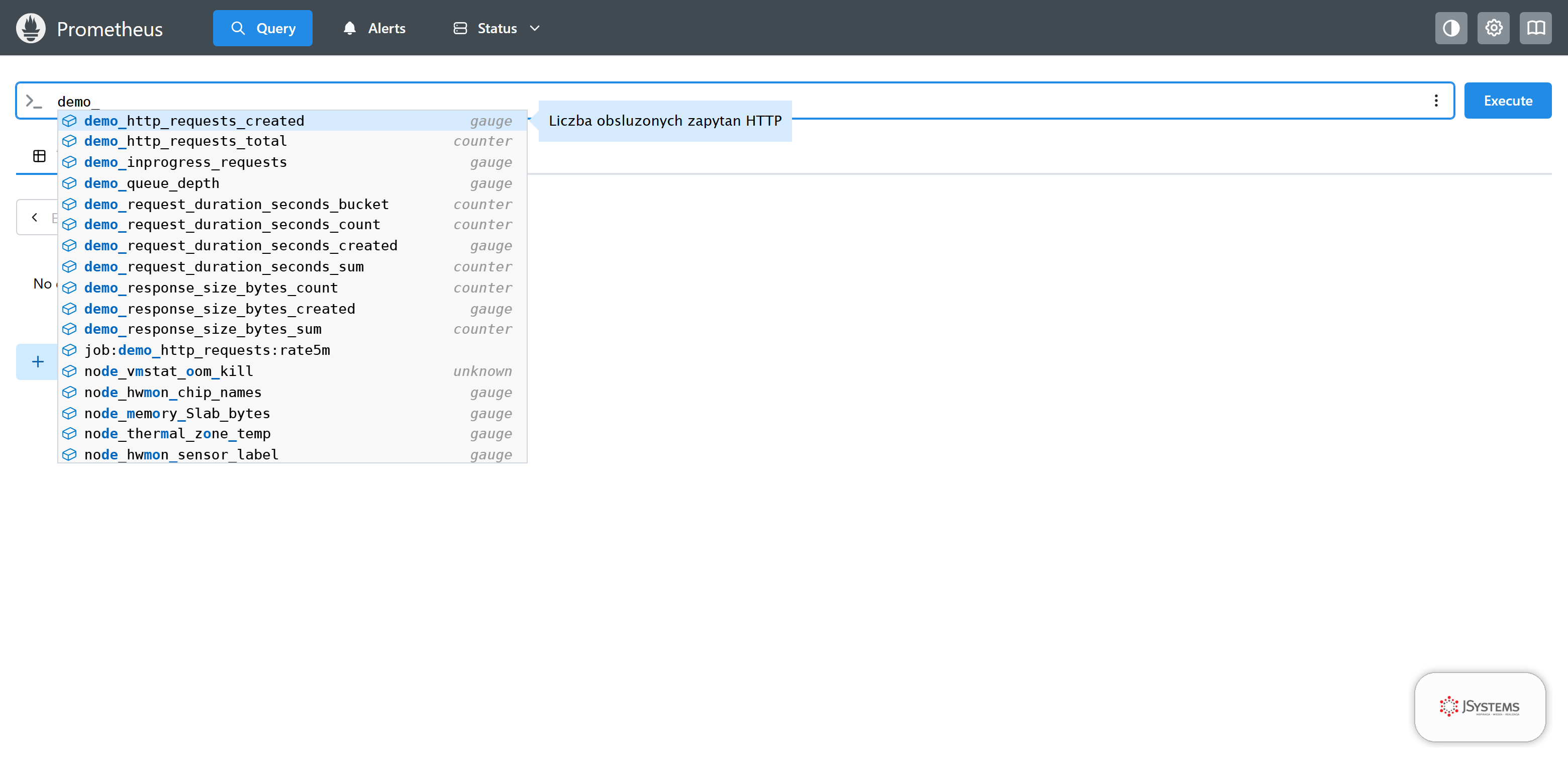The image size is (1568, 764).
Task: Click cube icon beside node_hwmon_sensor_label
Action: (x=69, y=455)
